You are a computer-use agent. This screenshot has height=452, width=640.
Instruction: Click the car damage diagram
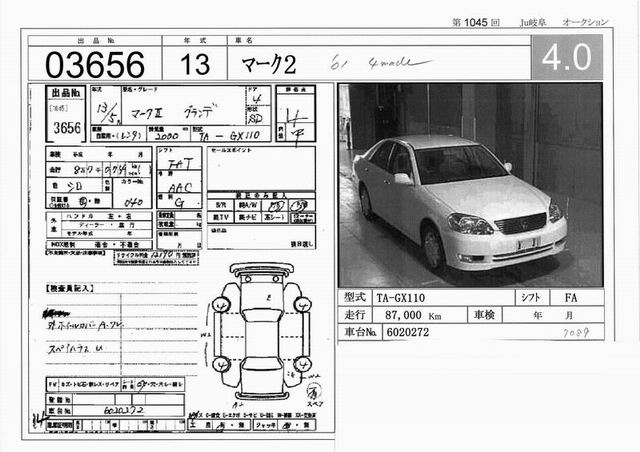(x=262, y=331)
